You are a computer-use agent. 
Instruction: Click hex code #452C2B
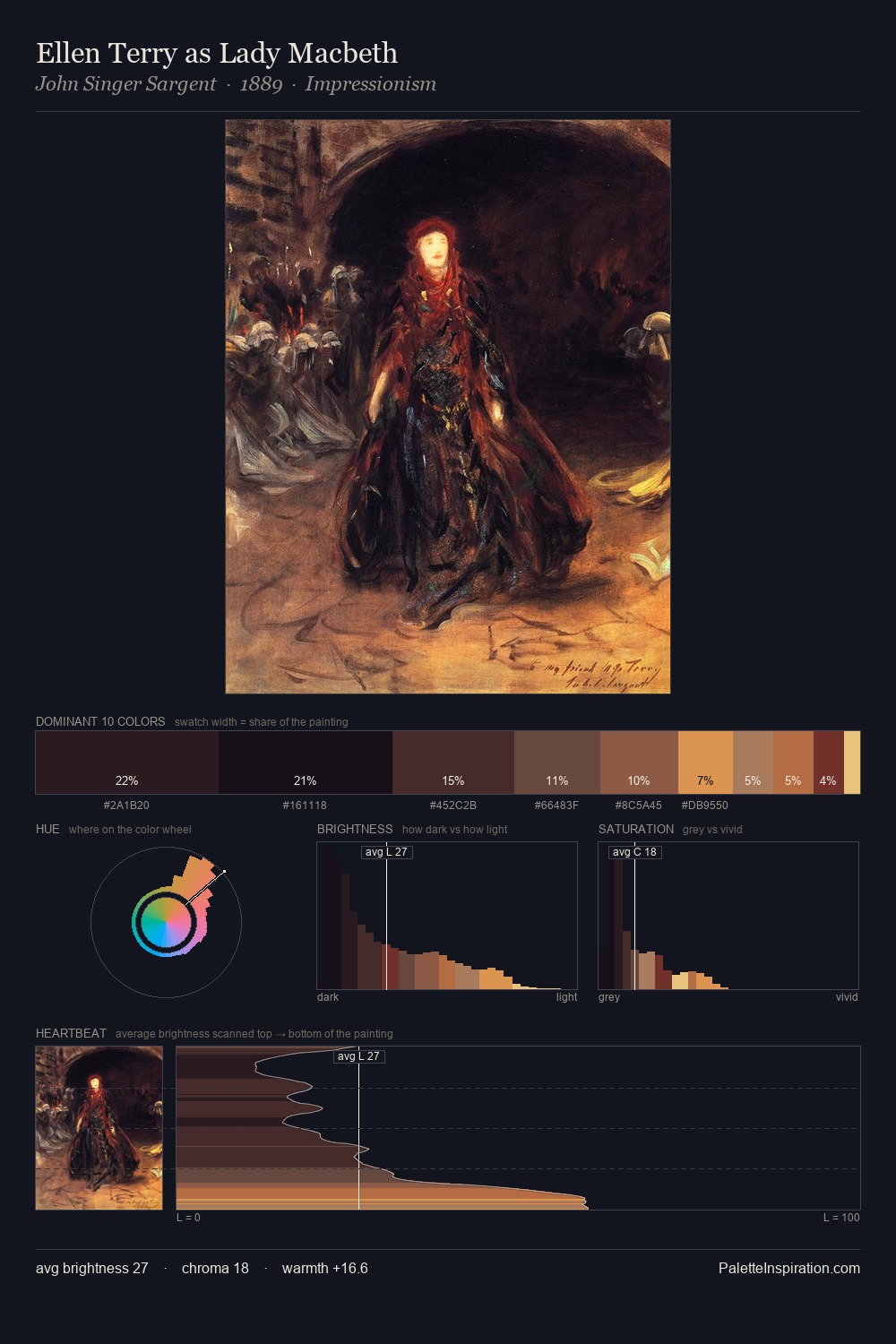pyautogui.click(x=453, y=806)
